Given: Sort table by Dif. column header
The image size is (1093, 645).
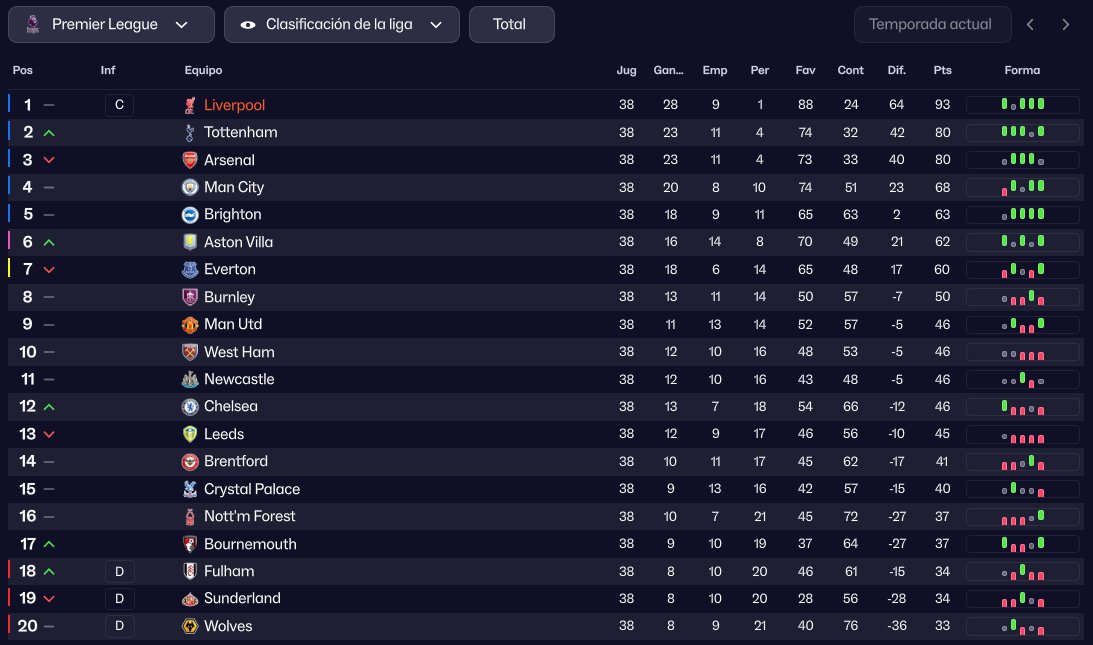Looking at the screenshot, I should pos(896,70).
